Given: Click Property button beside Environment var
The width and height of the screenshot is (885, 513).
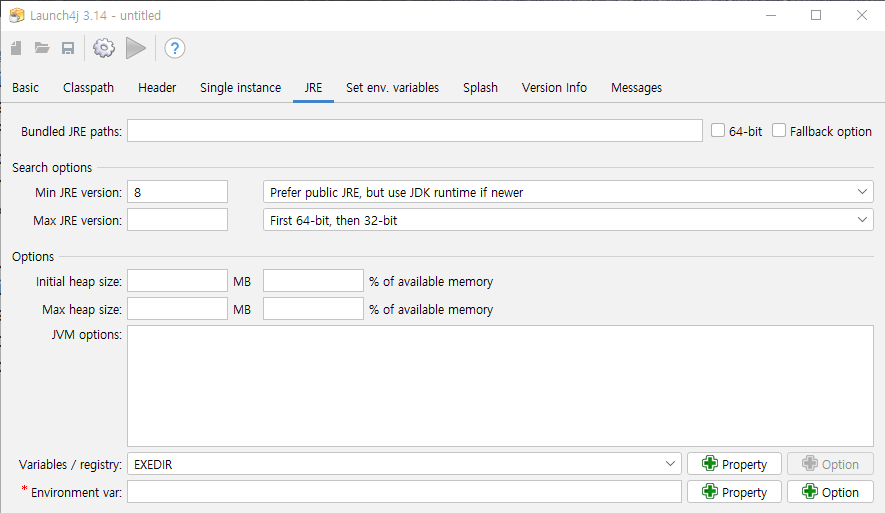Looking at the screenshot, I should 734,492.
